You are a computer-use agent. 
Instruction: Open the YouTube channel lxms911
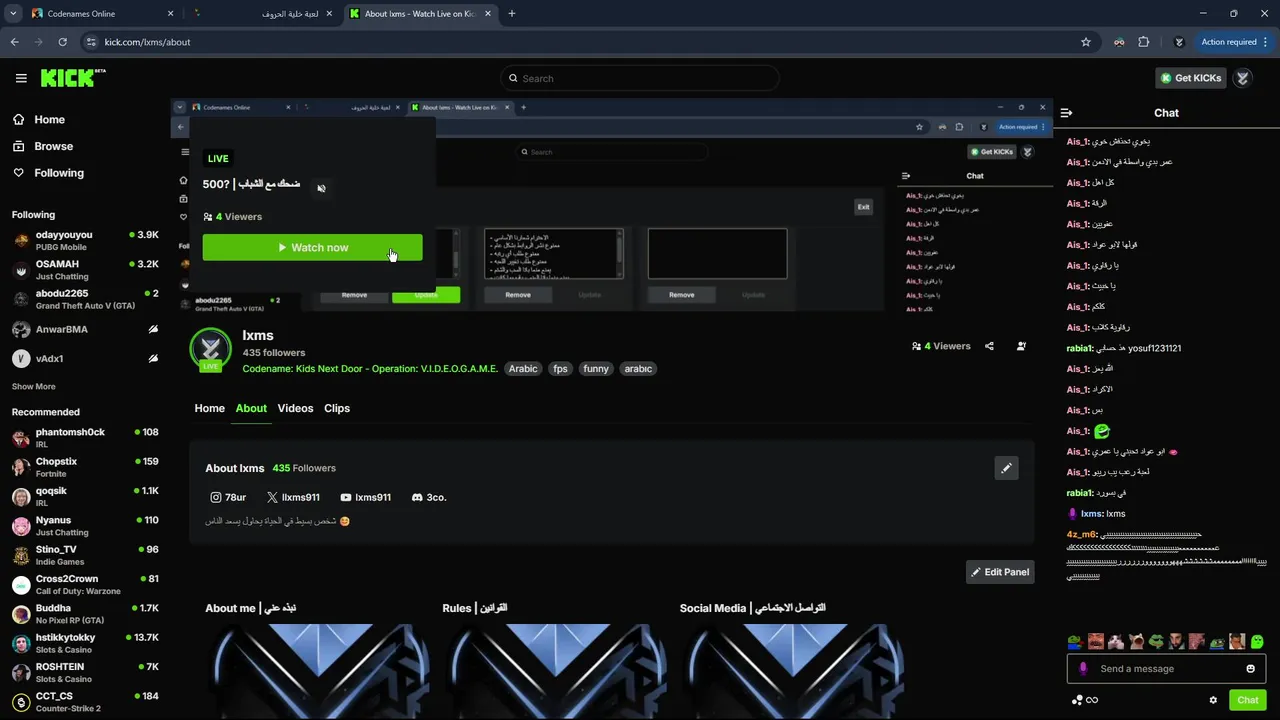(365, 497)
